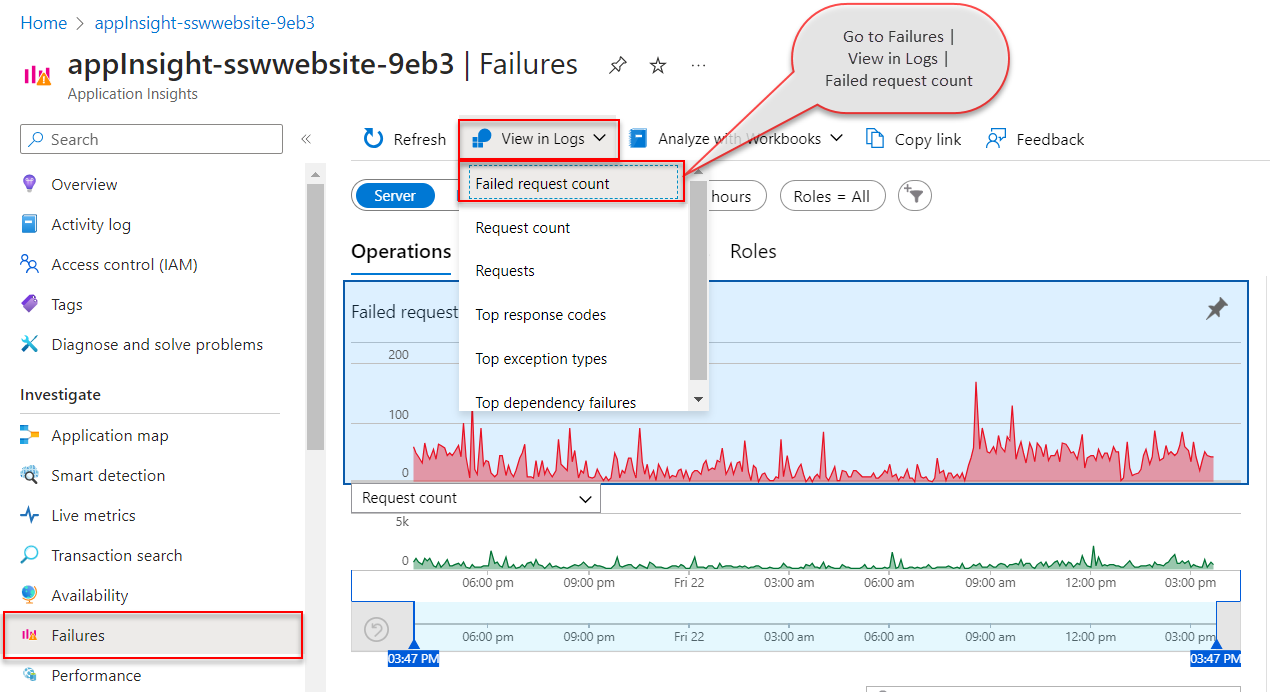Click the Refresh icon on the toolbar

tap(374, 138)
